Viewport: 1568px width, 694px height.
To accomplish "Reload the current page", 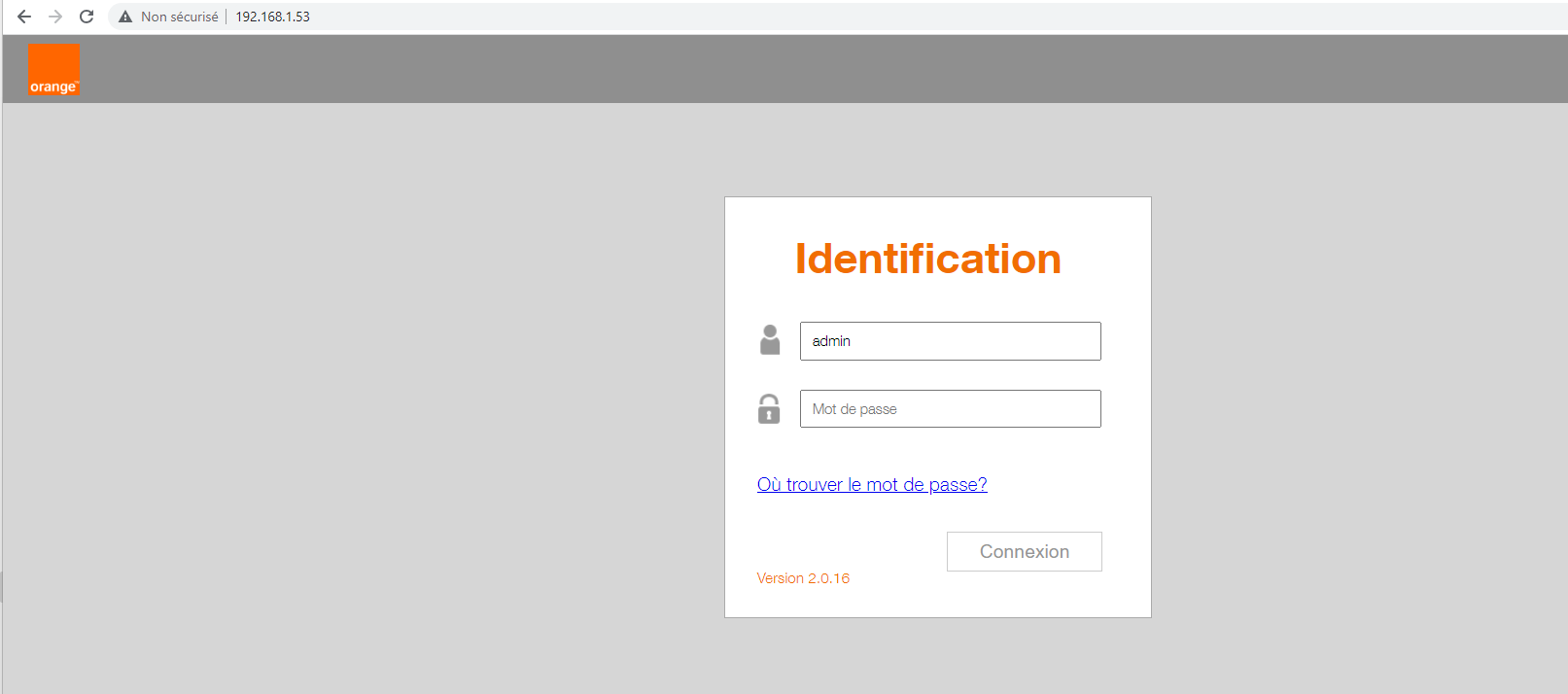I will [x=87, y=17].
